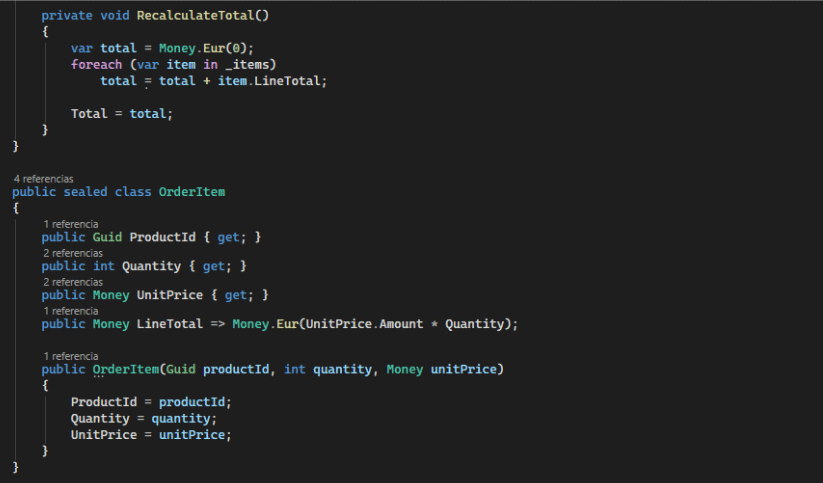This screenshot has width=823, height=483.
Task: Open the '4 referencias' CodeLens above OrderItem class
Action: click(x=43, y=178)
